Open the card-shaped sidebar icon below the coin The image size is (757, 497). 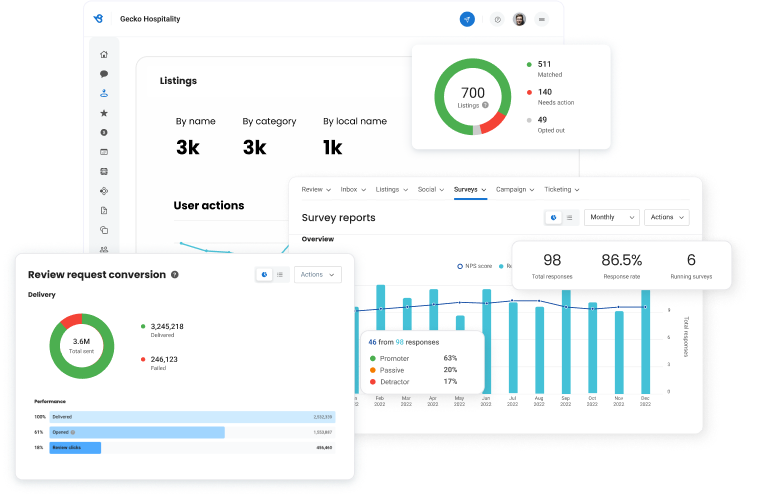[x=104, y=152]
